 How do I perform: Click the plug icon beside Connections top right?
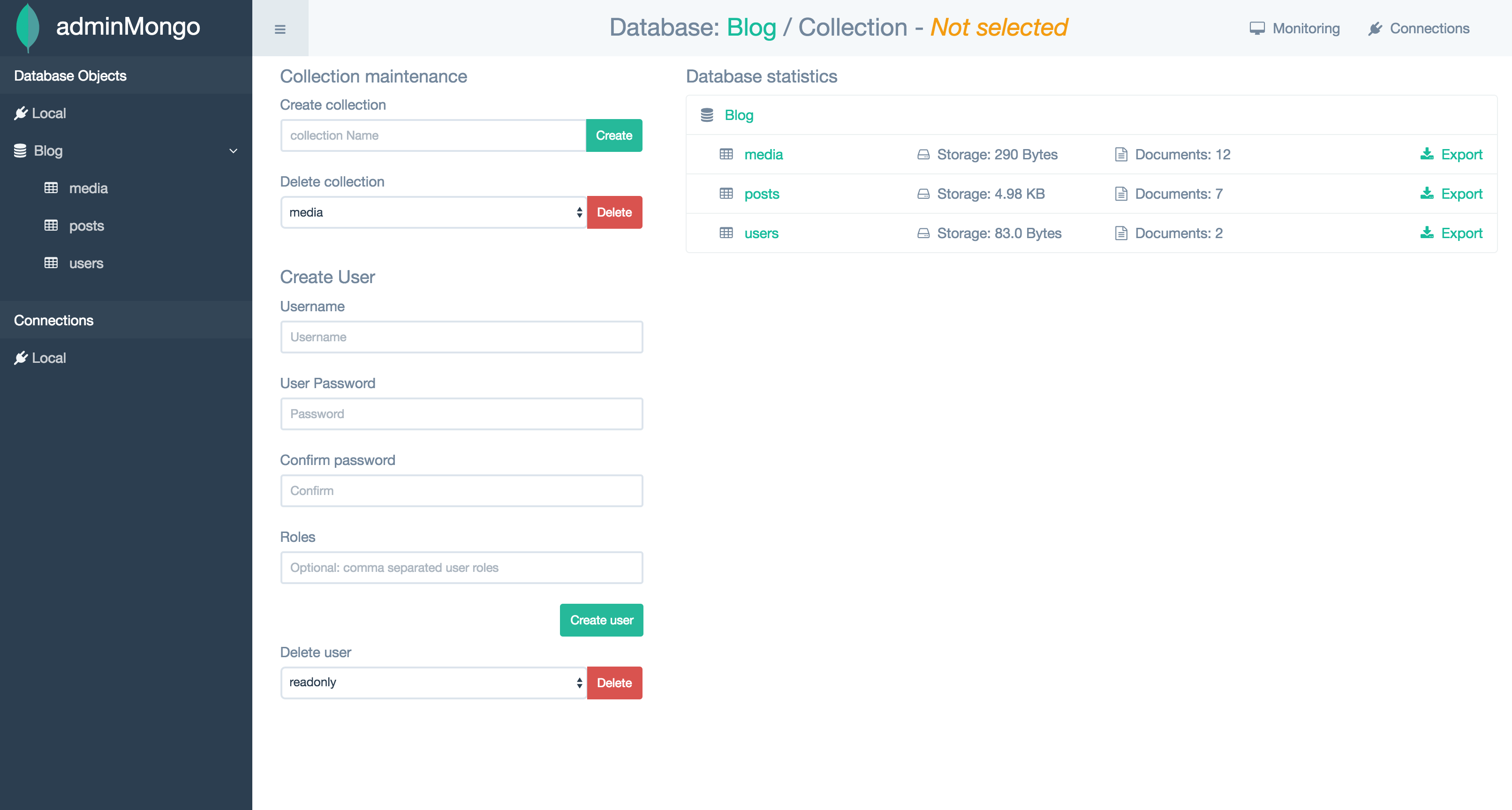click(1375, 28)
